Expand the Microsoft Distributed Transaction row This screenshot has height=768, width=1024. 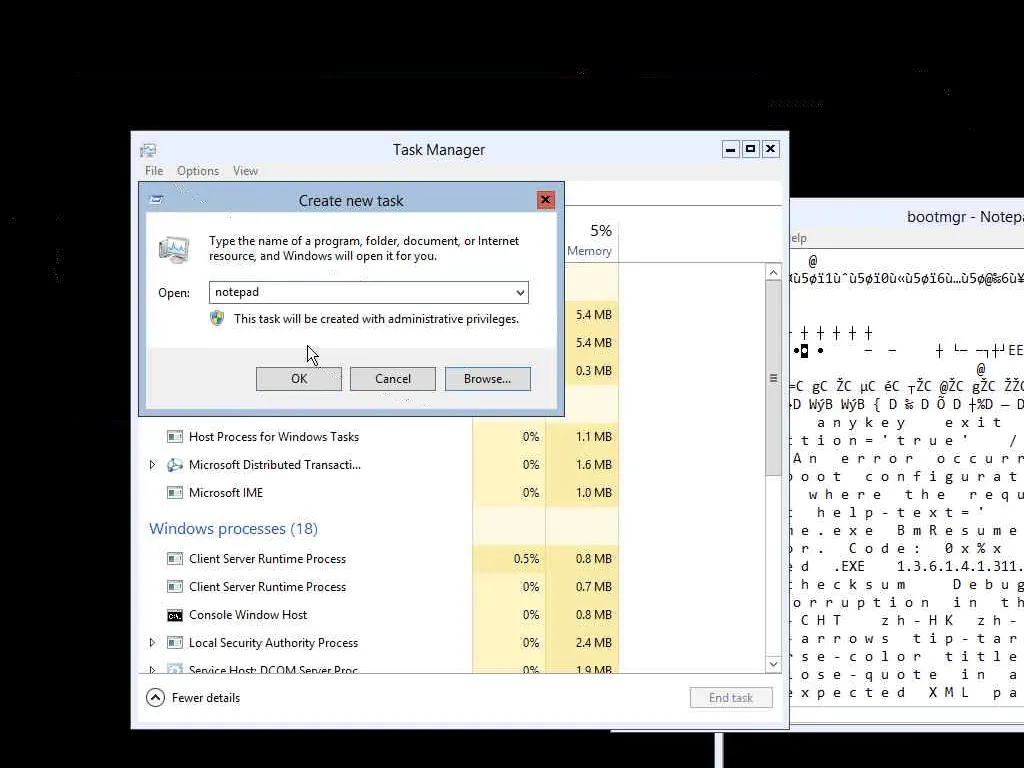(x=152, y=465)
